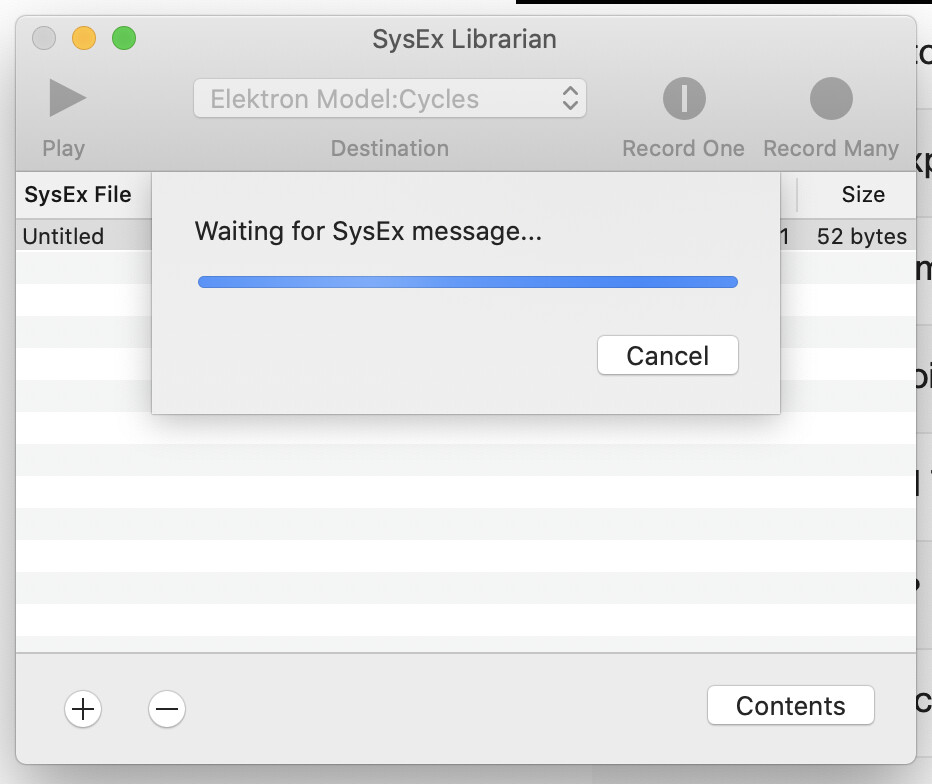Sort by the Size column header

[x=863, y=195]
